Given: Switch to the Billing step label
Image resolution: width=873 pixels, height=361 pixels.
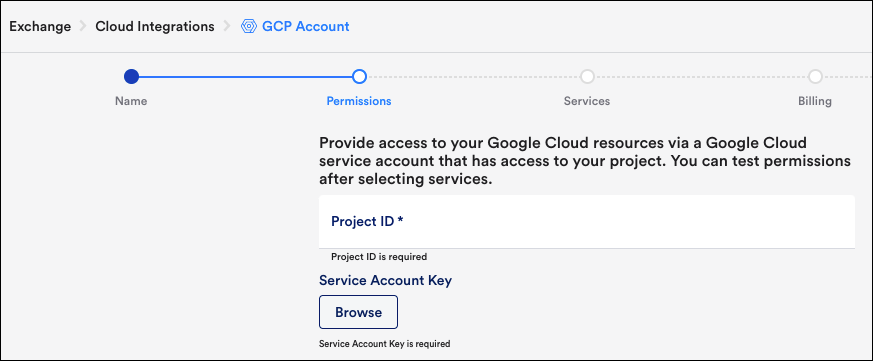Looking at the screenshot, I should [x=815, y=101].
